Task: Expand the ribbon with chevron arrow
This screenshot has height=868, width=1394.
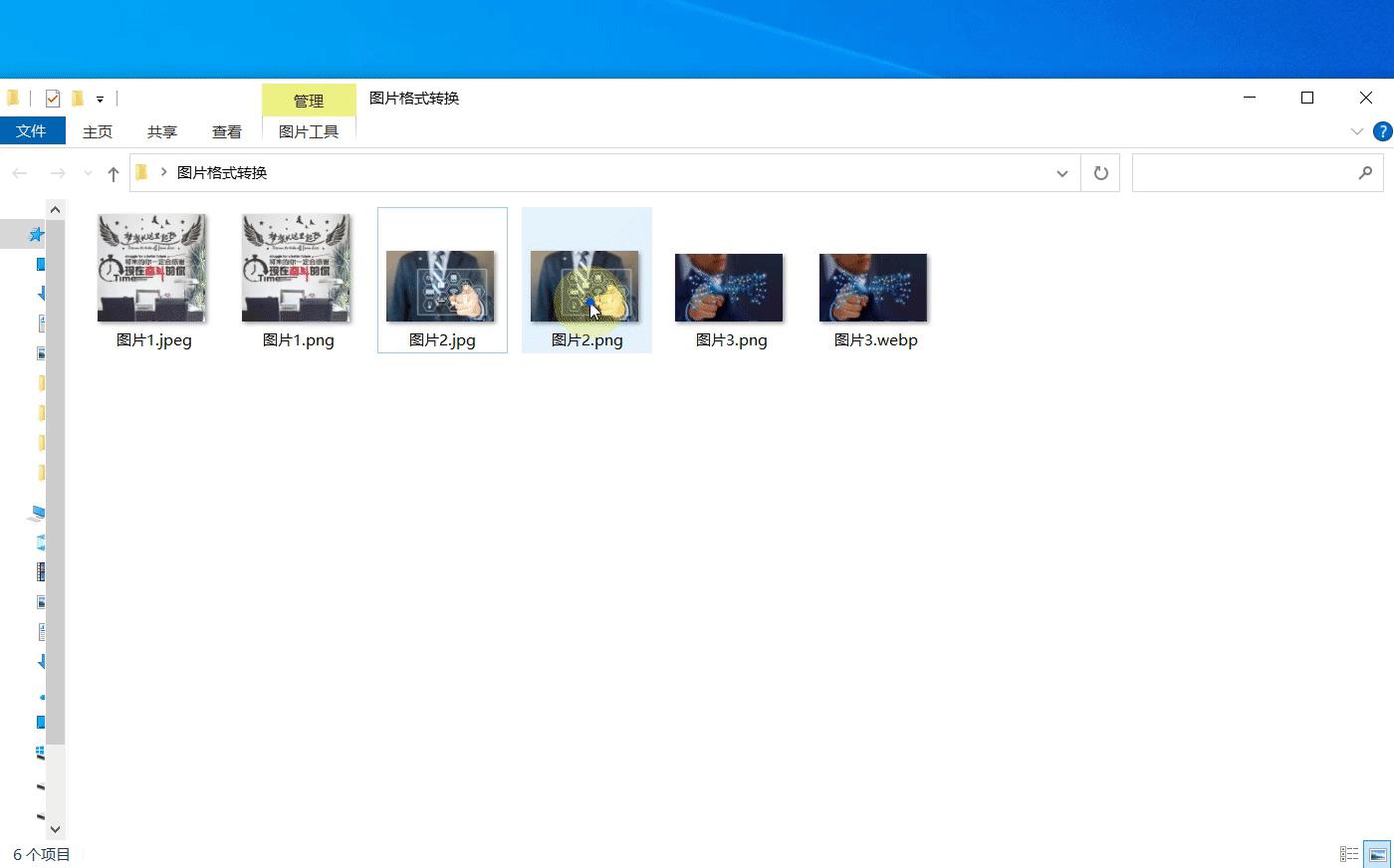Action: pos(1356,131)
